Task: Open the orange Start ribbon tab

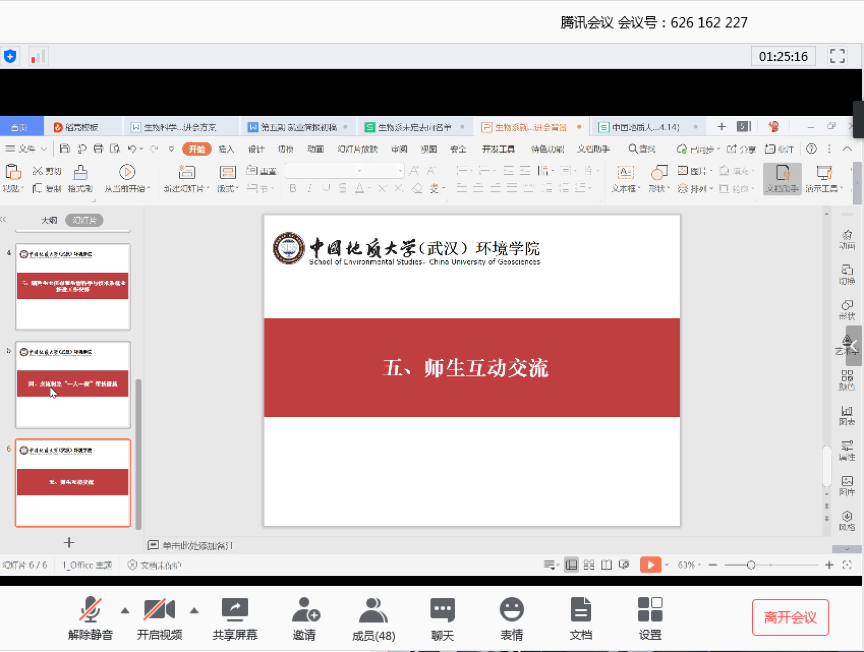Action: (195, 149)
